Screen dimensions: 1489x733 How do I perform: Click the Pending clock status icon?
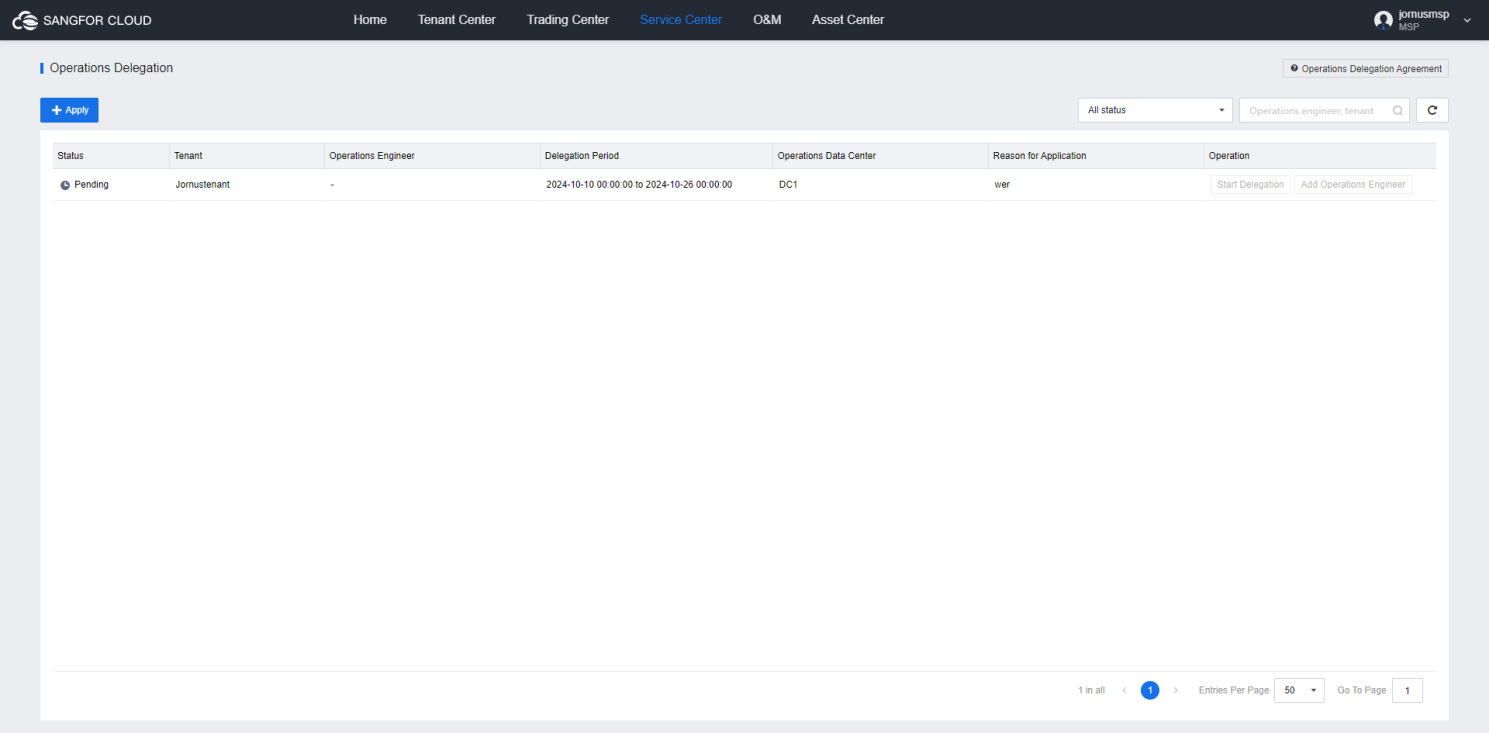coord(65,185)
